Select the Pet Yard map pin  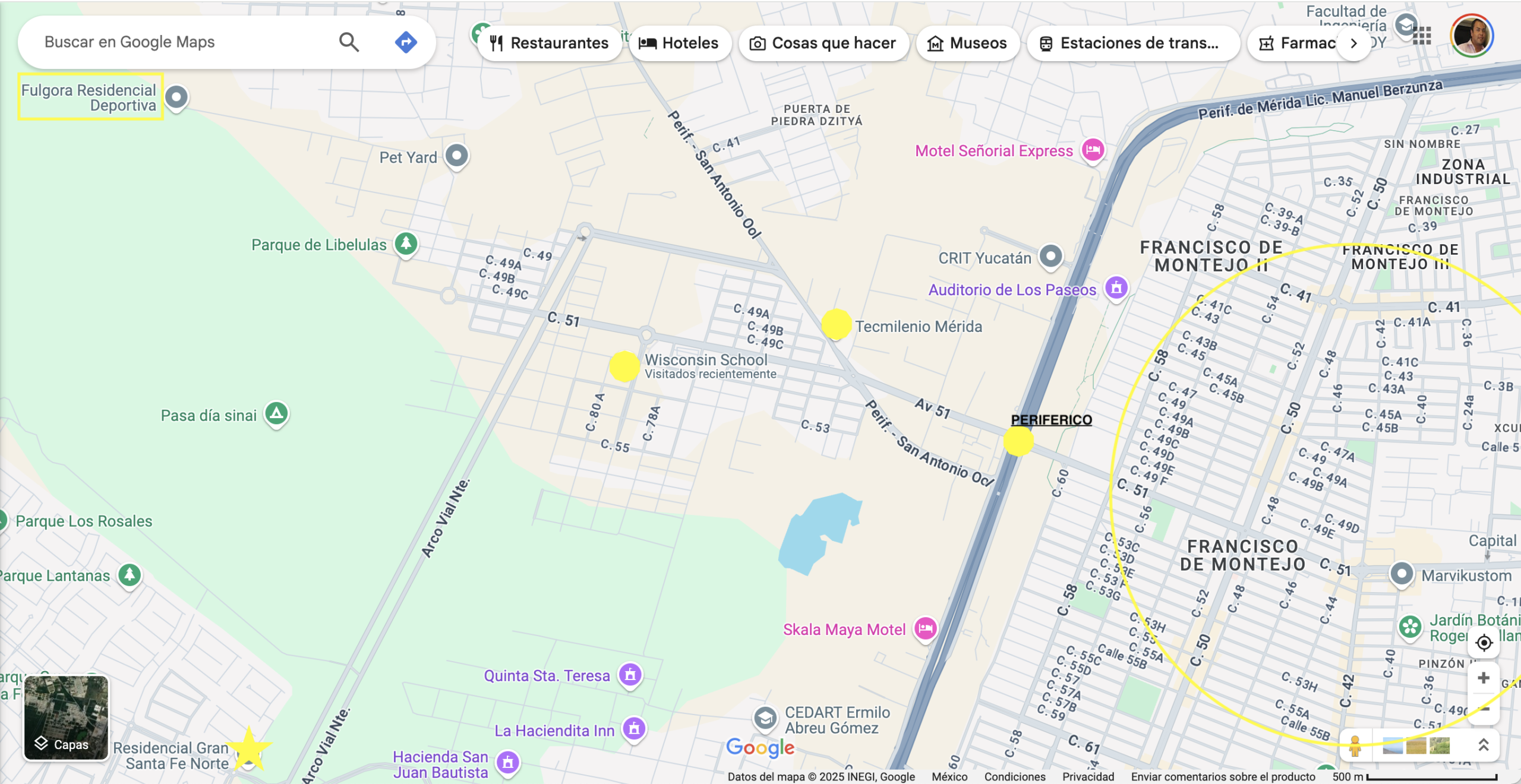[457, 157]
